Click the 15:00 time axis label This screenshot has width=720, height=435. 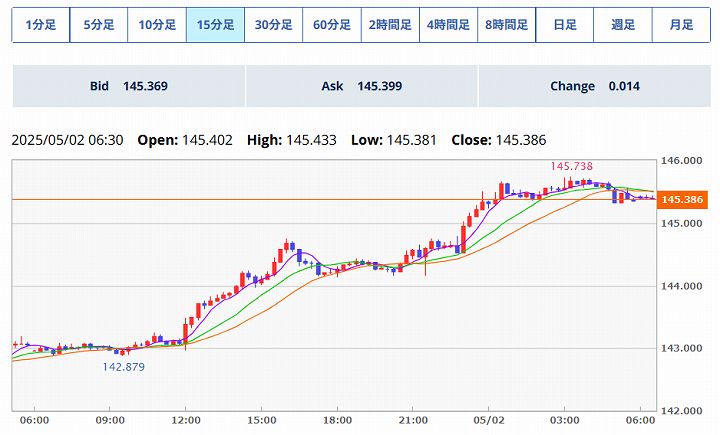[262, 420]
